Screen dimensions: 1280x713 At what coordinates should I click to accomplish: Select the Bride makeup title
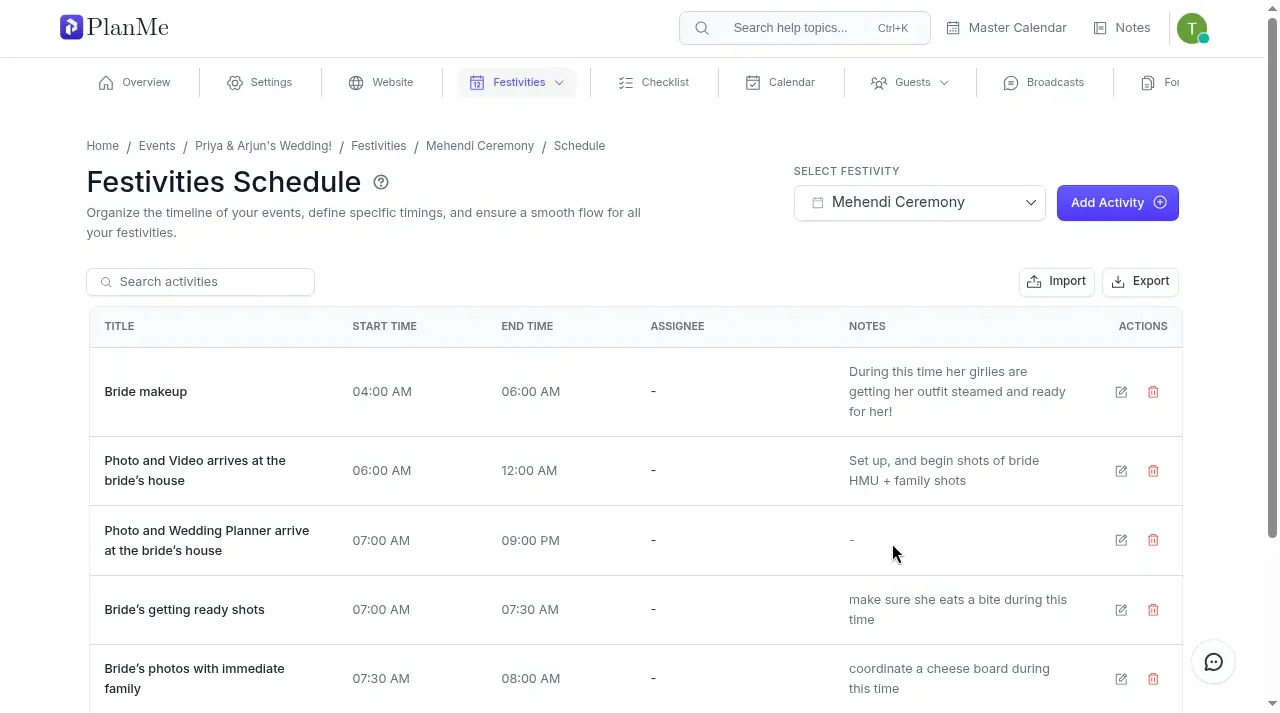(146, 392)
